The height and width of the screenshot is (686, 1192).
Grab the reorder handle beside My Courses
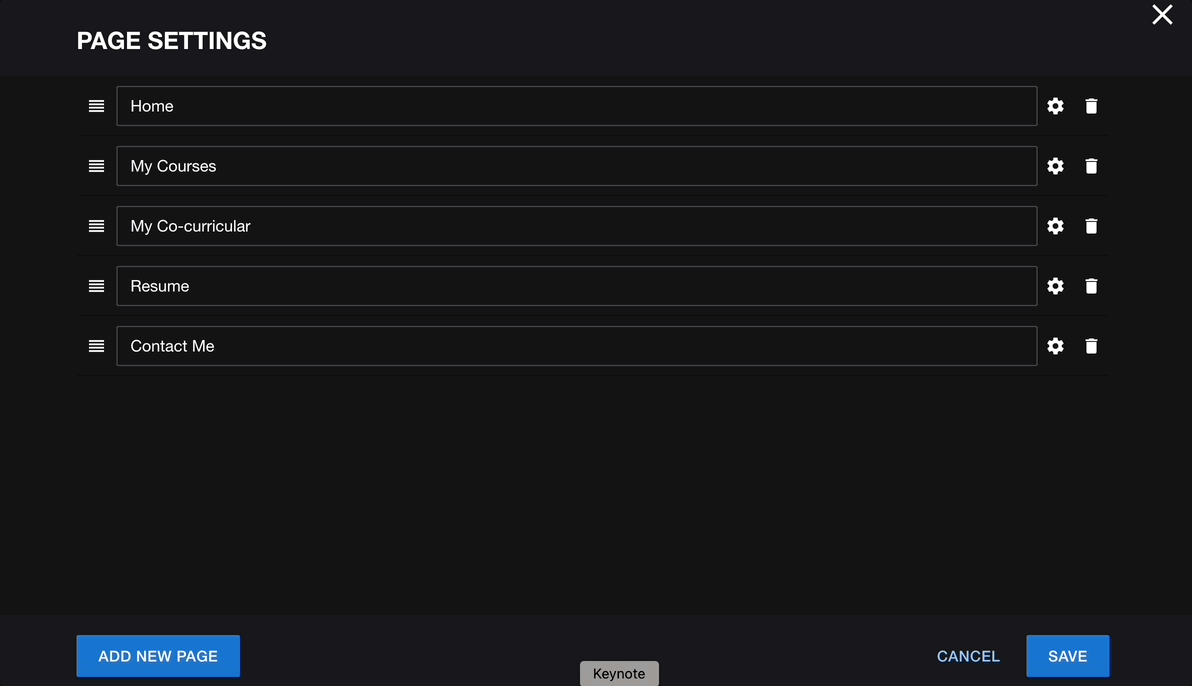pyautogui.click(x=97, y=166)
